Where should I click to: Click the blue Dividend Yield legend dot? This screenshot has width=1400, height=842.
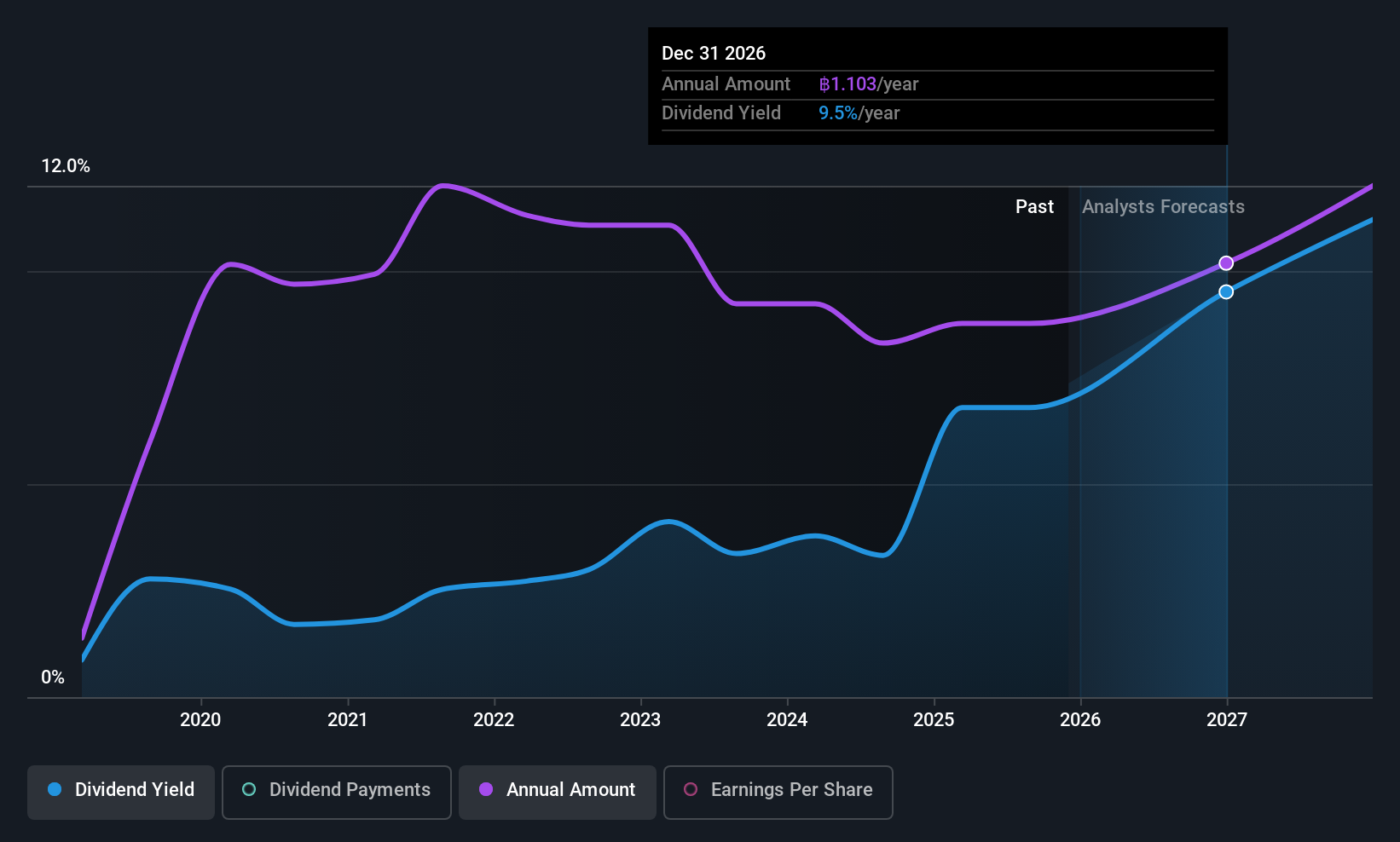[55, 790]
